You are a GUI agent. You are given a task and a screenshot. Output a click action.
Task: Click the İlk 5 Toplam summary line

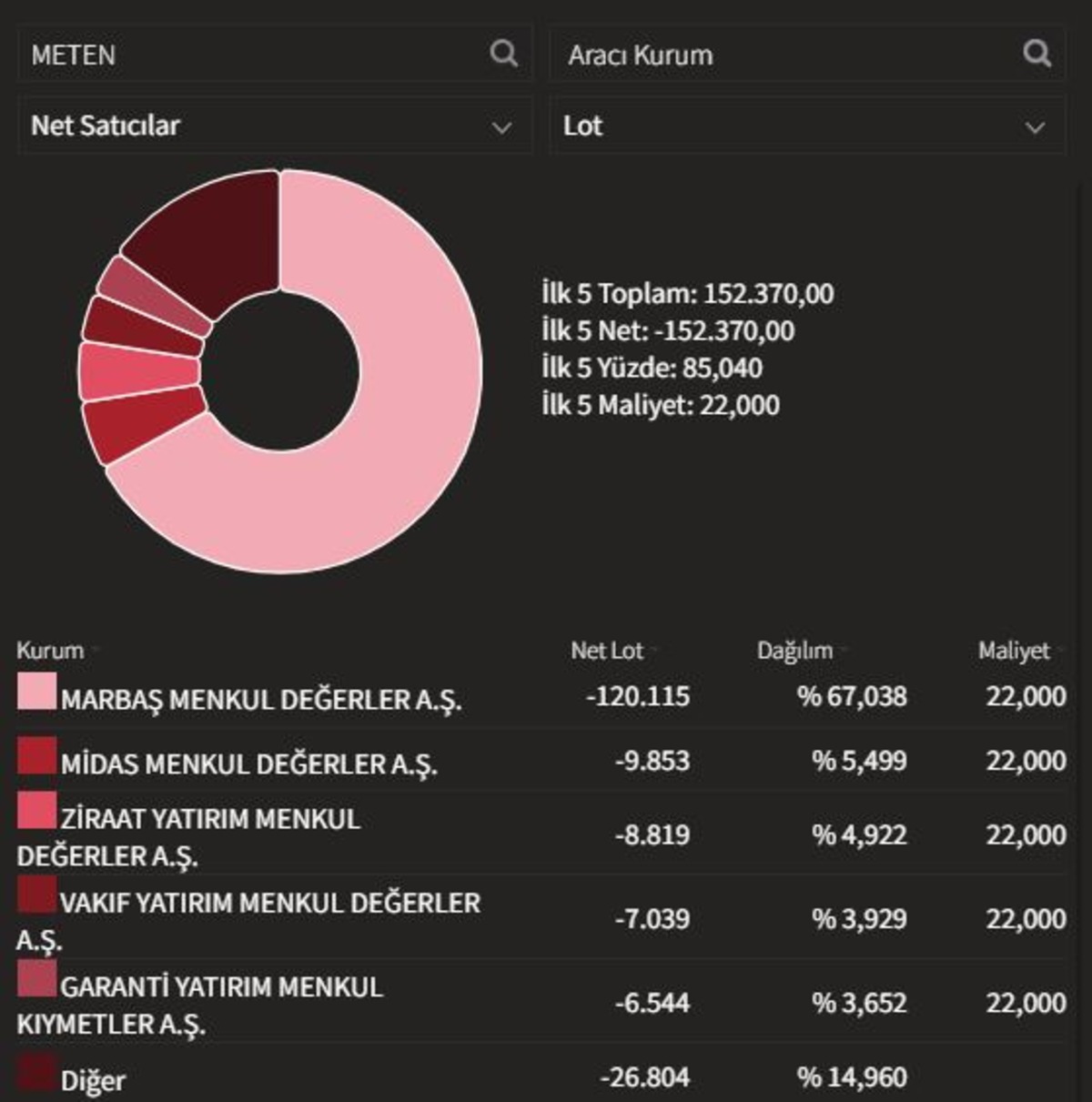687,294
